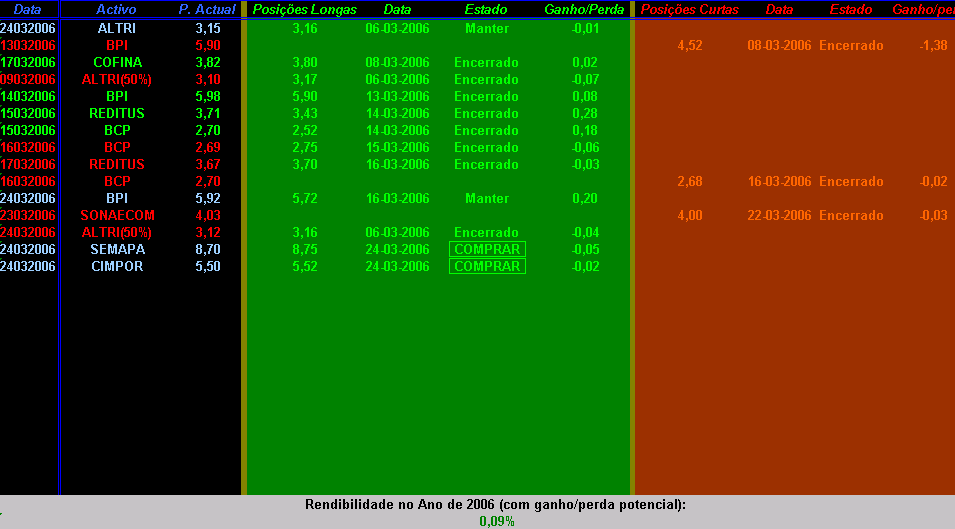Select the date 13032006 in the BPI row
Viewport: 955px width, 529px height.
pos(28,45)
